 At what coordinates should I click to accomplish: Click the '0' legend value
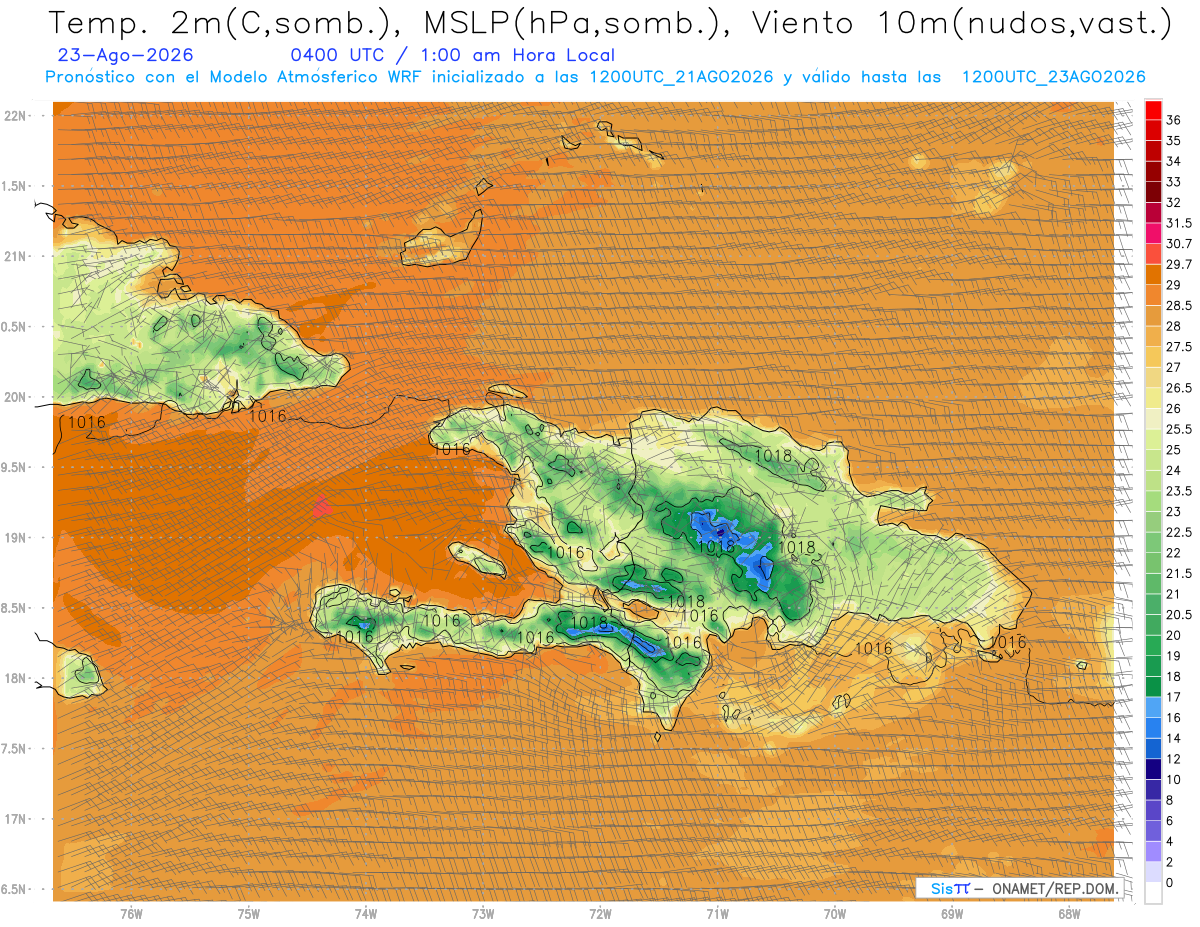click(1171, 883)
